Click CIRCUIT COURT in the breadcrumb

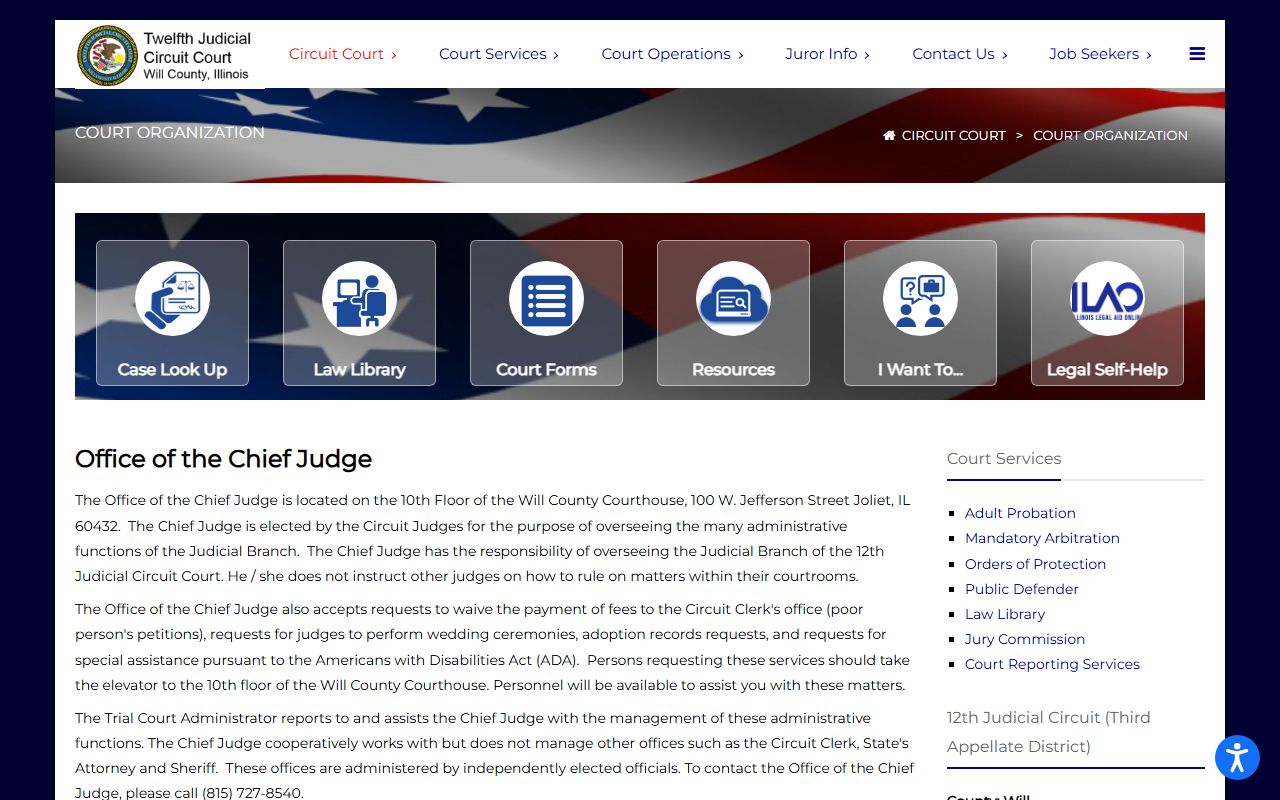click(x=954, y=135)
